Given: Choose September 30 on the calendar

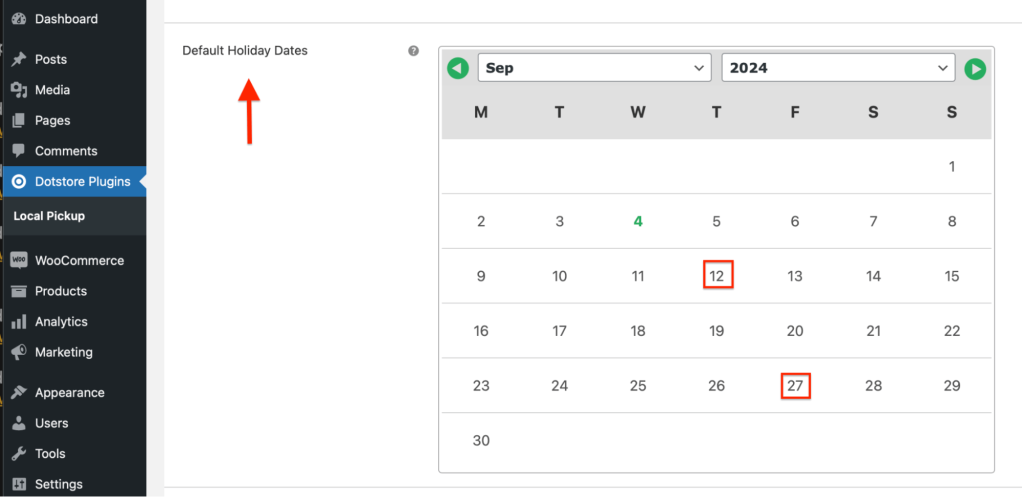Looking at the screenshot, I should [x=481, y=441].
